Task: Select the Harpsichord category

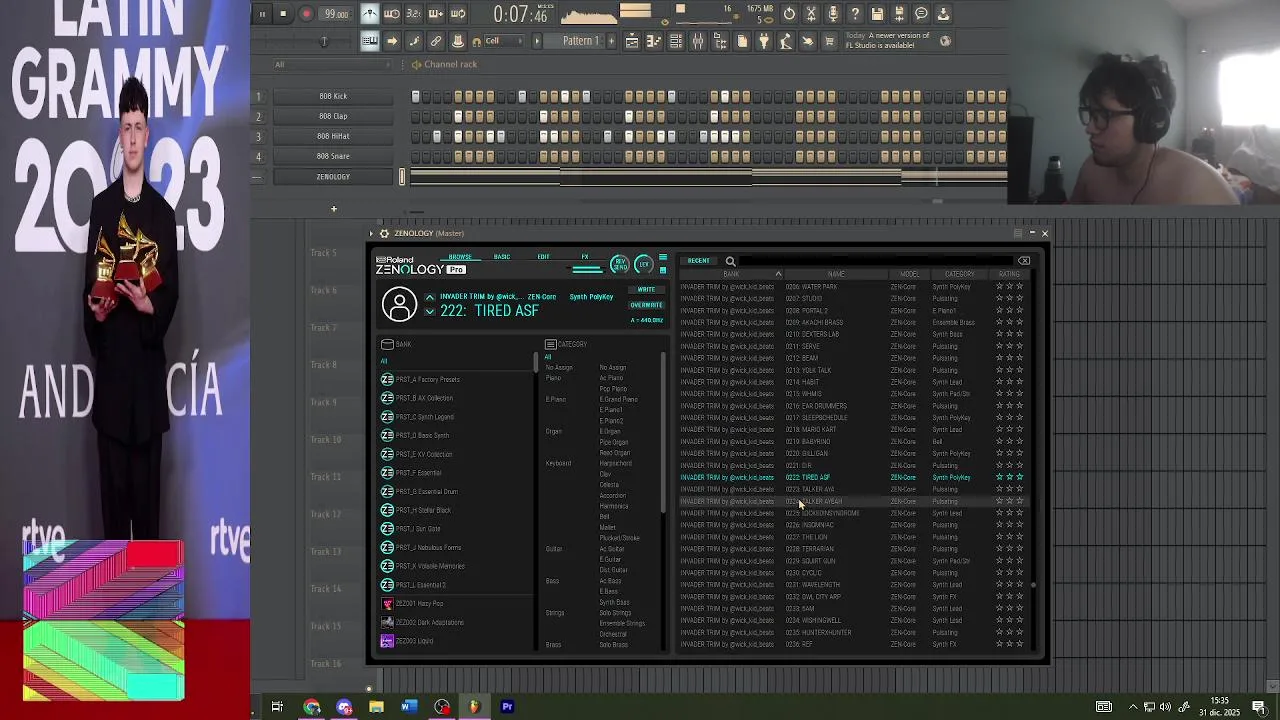Action: click(x=615, y=464)
